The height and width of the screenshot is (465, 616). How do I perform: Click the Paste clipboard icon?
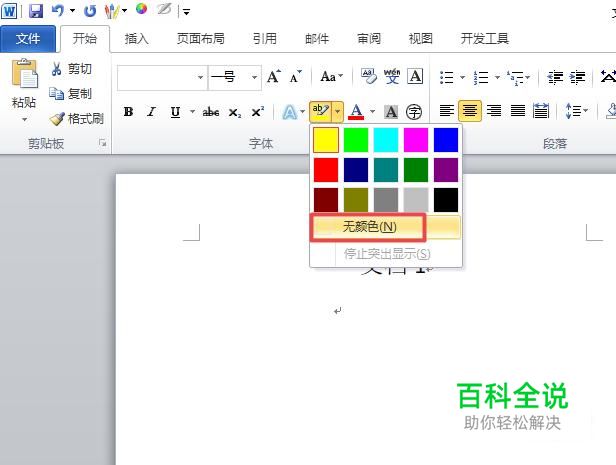(25, 73)
